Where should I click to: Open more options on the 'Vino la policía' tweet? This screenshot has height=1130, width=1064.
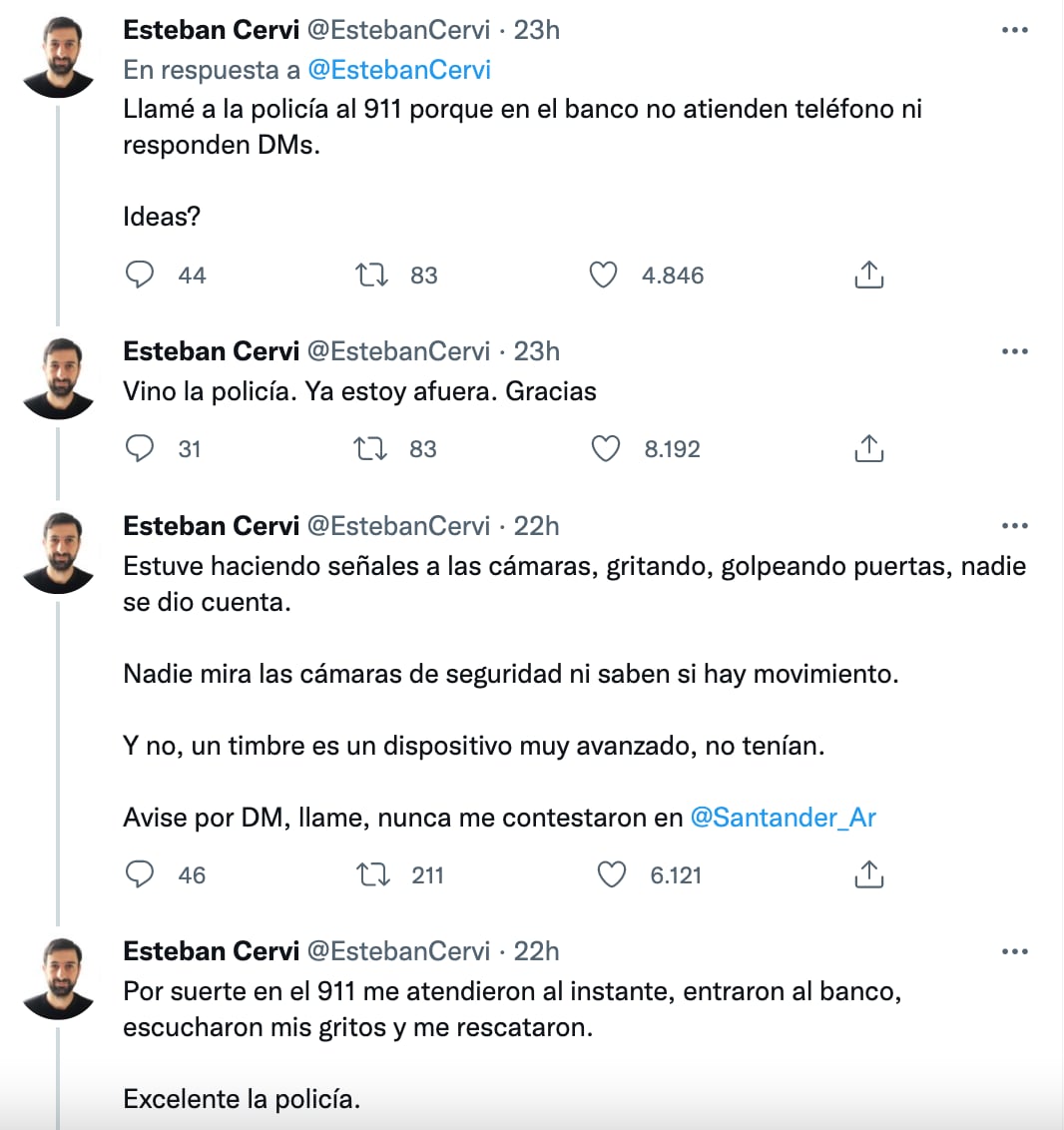[x=1015, y=350]
